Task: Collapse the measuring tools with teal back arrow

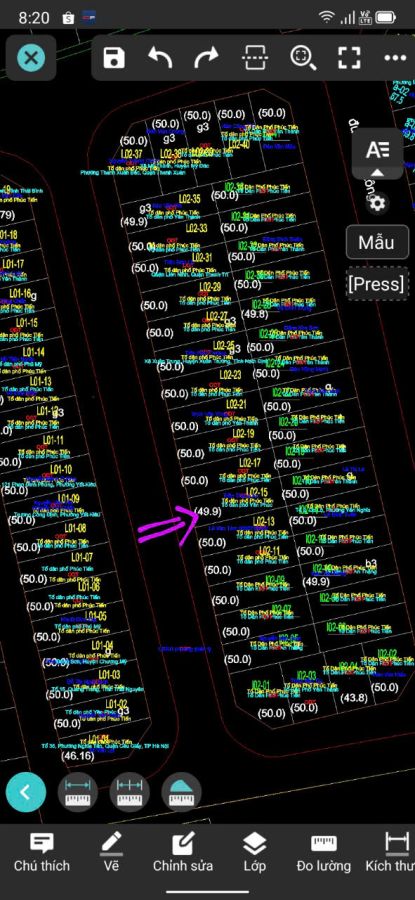Action: click(25, 792)
